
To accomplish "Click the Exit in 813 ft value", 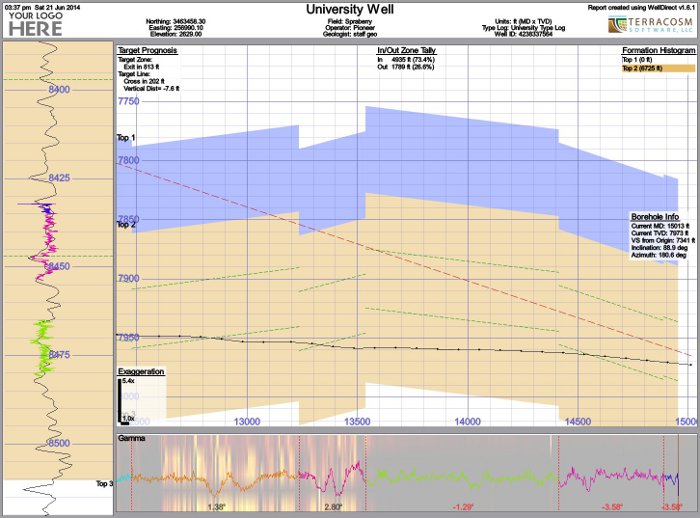I will click(142, 67).
